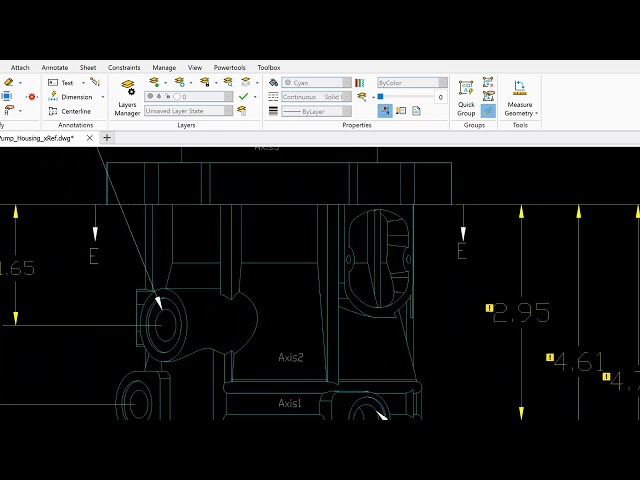
Task: Select the 4.61 dimension text
Action: tap(579, 362)
